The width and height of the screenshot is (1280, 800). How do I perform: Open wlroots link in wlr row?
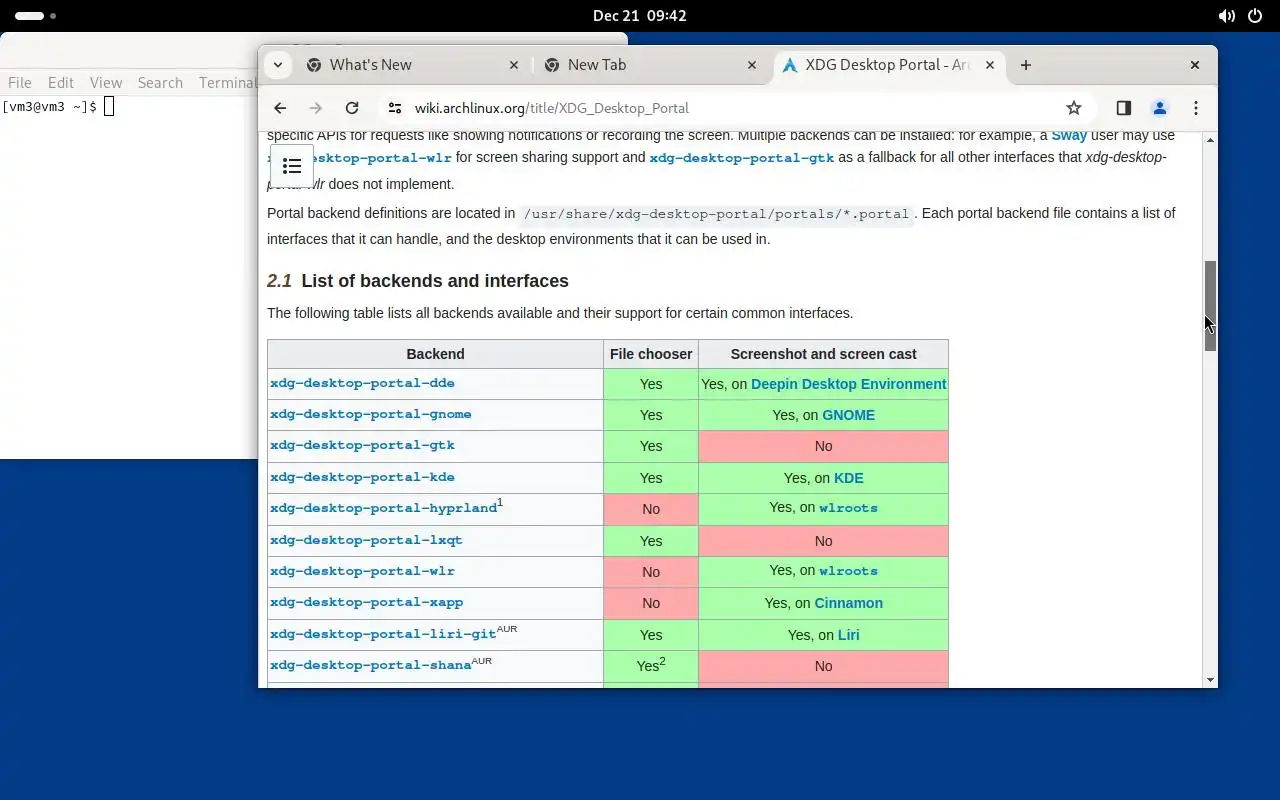tap(848, 571)
